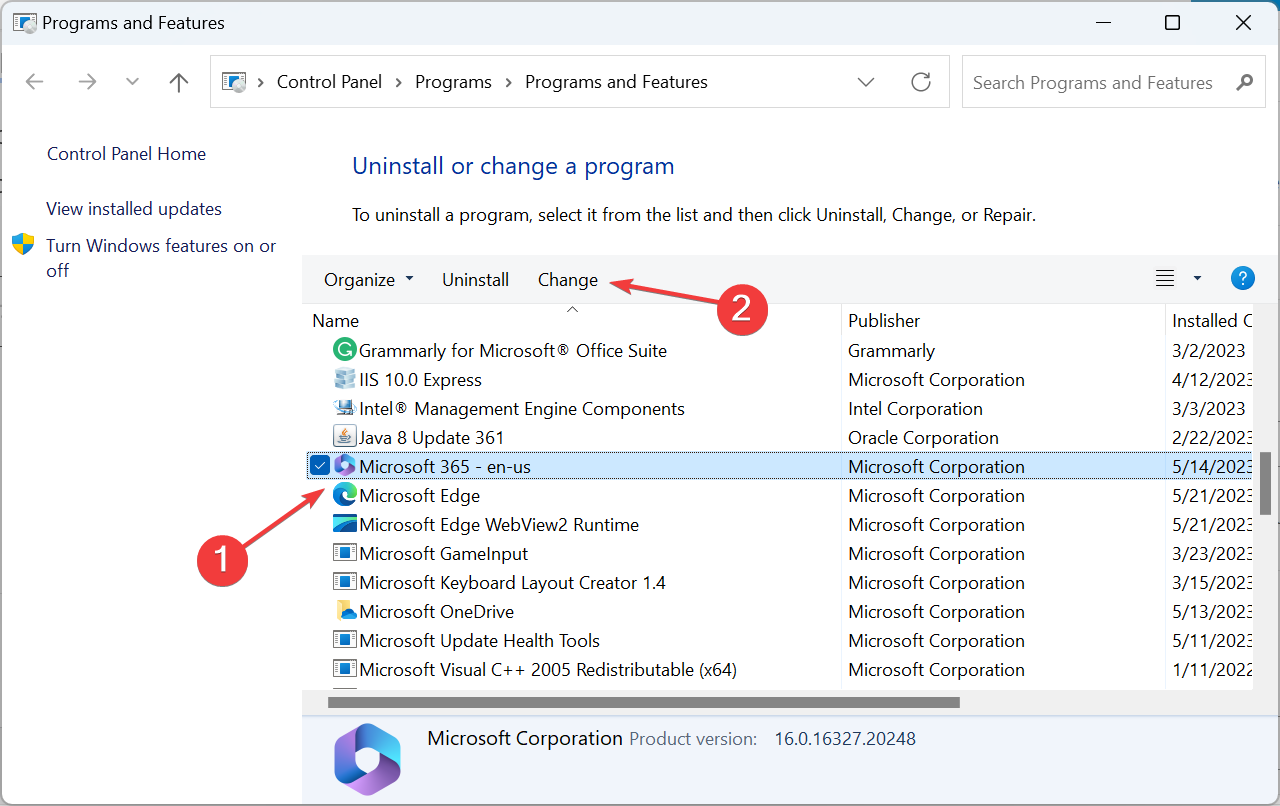
Task: Click product version 16.0.16327.20248 text
Action: 845,739
